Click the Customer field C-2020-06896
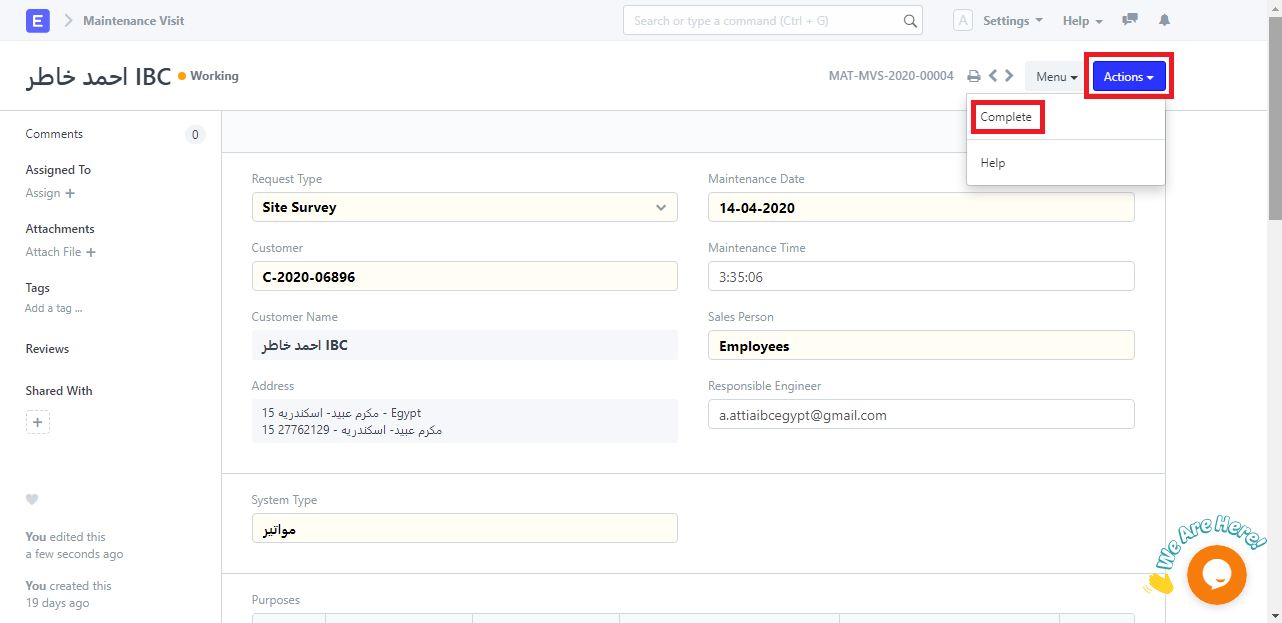 464,276
